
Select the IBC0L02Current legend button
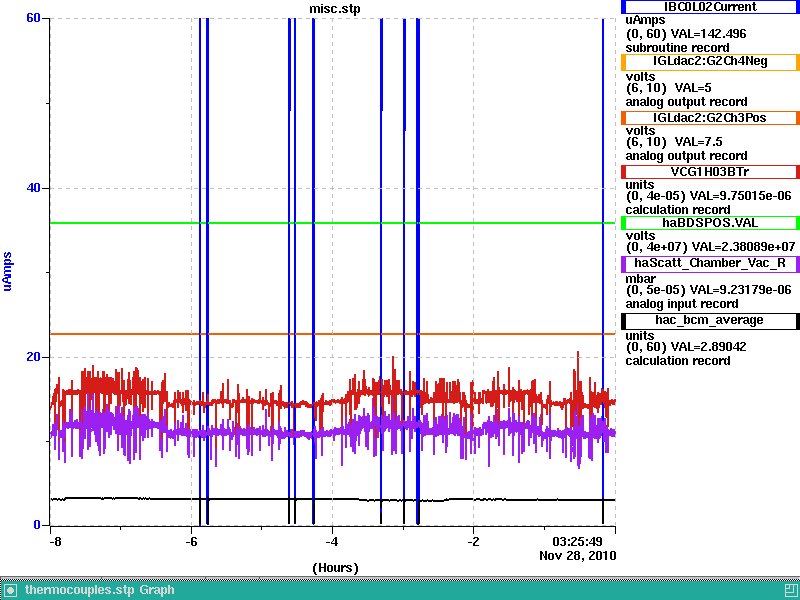coord(710,7)
